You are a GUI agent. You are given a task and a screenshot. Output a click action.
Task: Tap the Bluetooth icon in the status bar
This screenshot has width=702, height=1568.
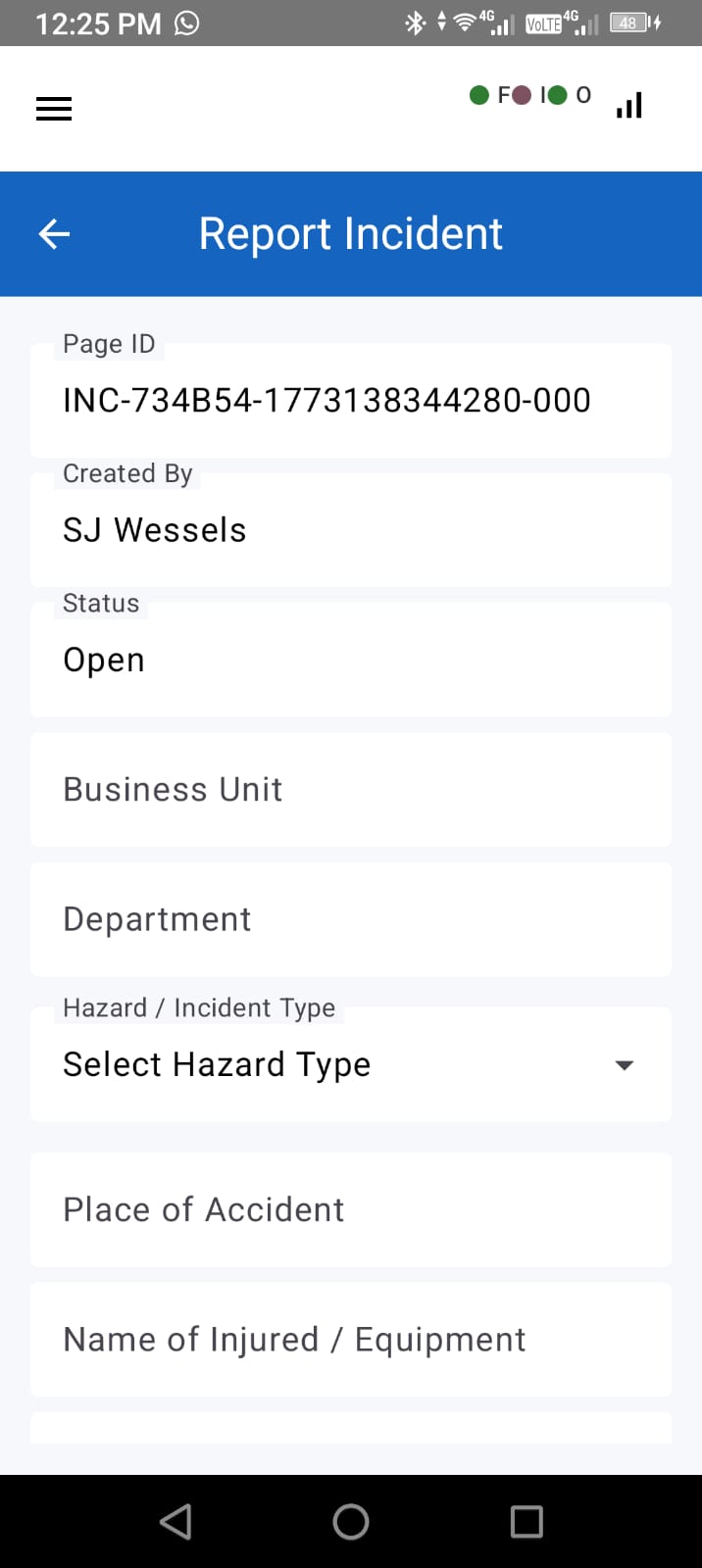tap(415, 23)
